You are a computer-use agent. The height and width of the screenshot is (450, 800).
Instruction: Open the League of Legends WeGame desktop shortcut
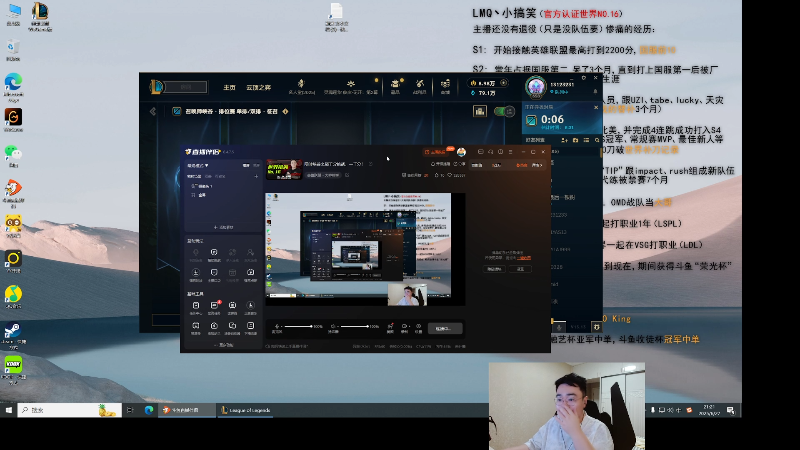40,17
